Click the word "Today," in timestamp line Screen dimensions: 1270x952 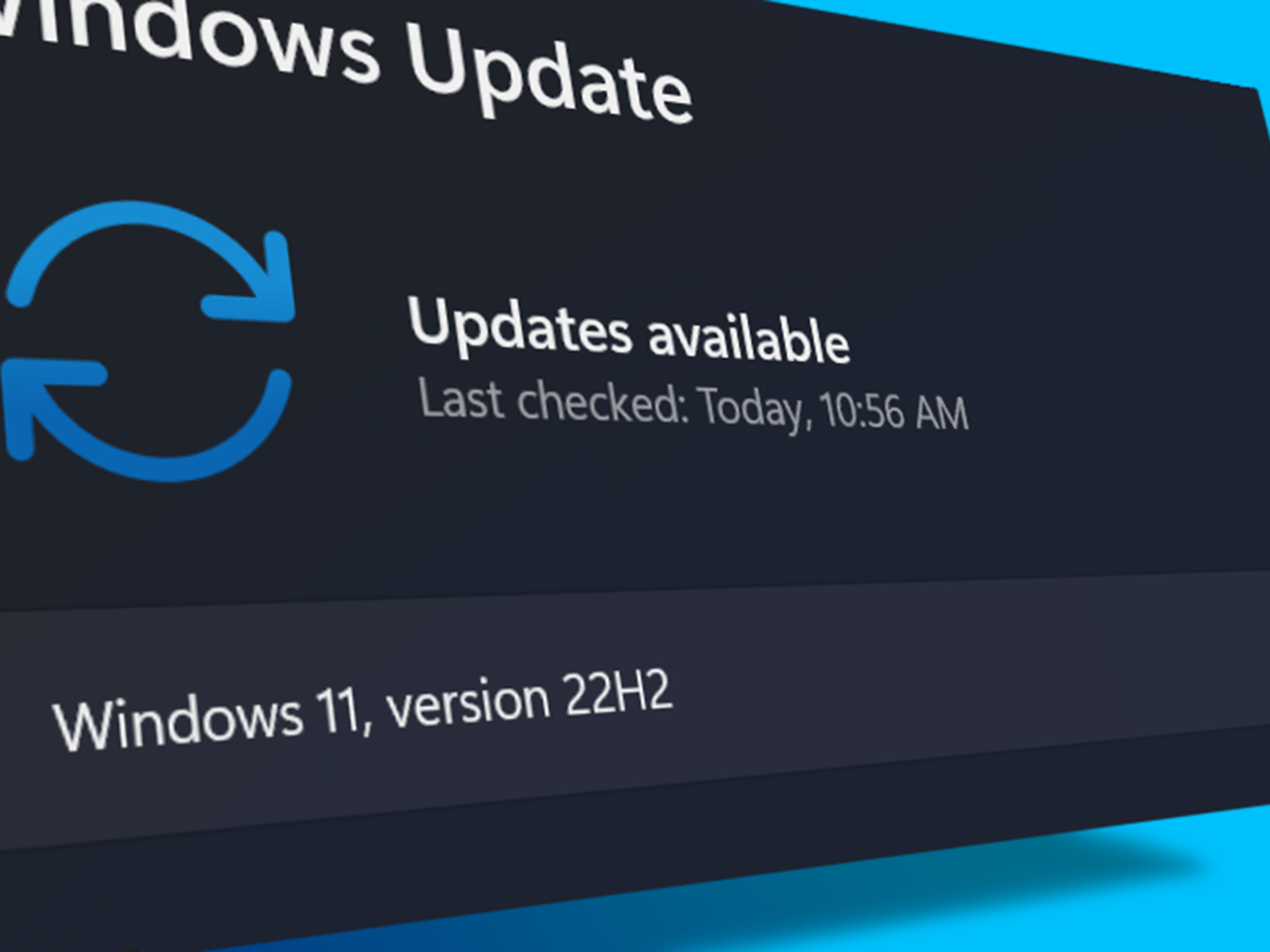click(754, 408)
